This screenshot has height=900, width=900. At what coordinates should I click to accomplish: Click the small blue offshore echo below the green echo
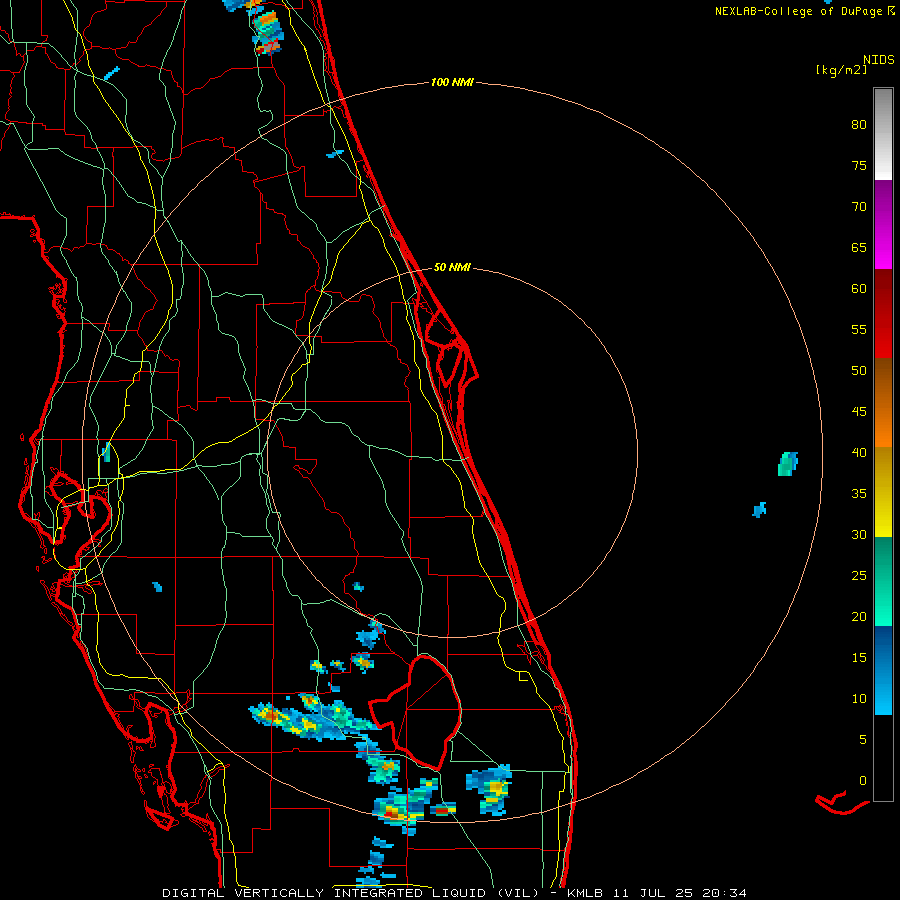point(759,510)
